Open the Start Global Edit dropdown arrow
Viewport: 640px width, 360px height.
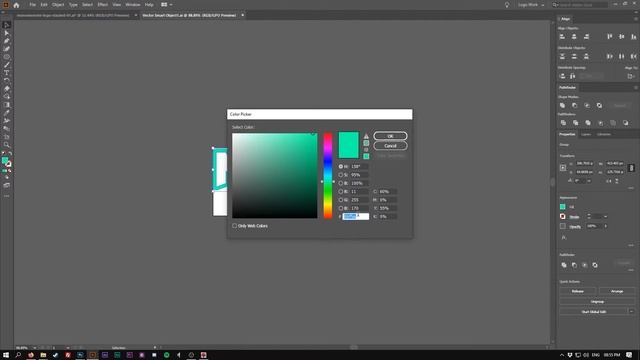[631, 312]
